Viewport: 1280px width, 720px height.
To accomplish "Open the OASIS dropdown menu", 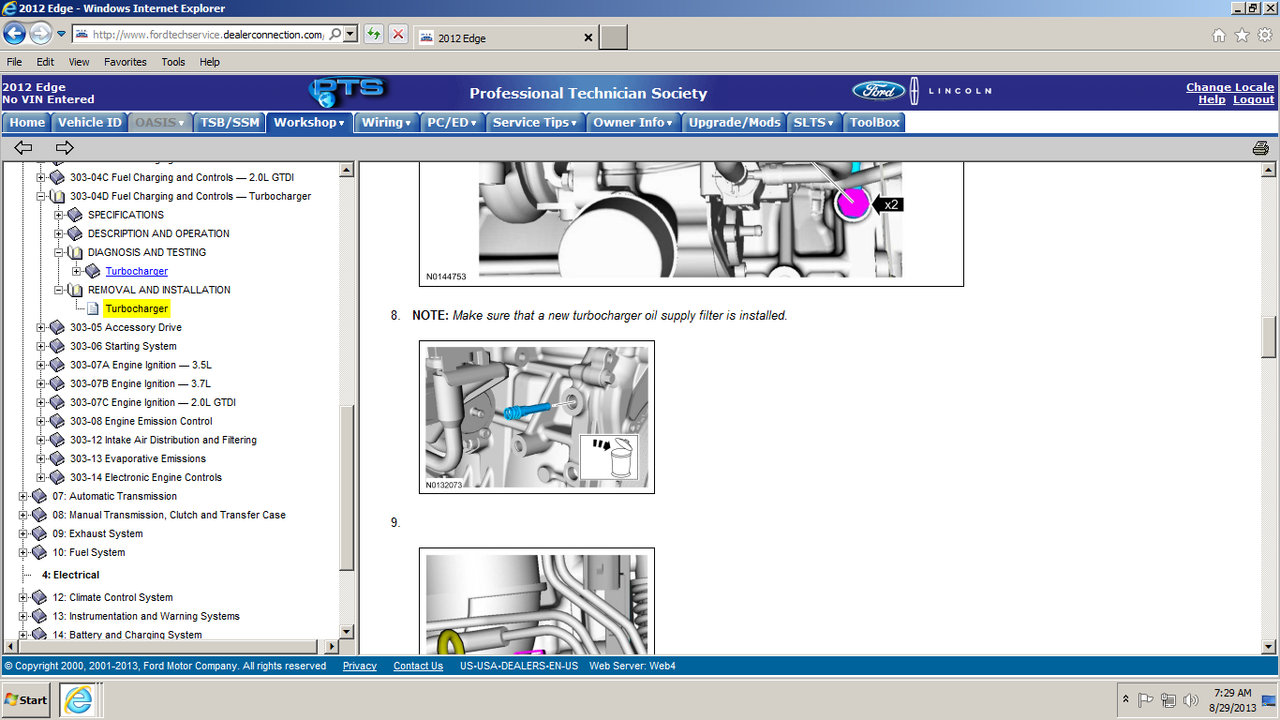I will pyautogui.click(x=160, y=123).
